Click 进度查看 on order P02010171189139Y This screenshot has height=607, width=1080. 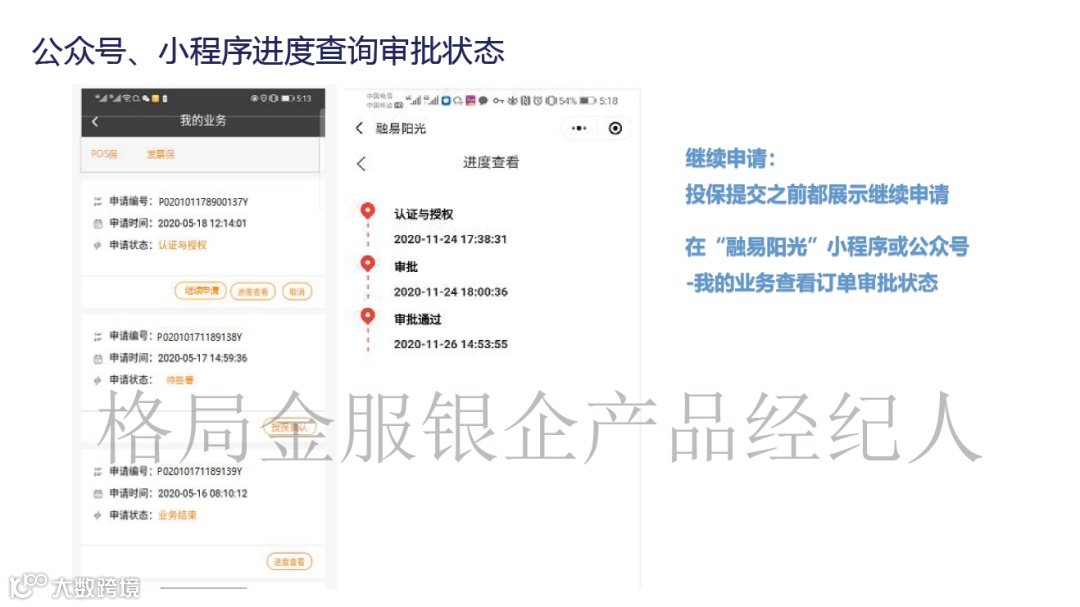pos(289,562)
